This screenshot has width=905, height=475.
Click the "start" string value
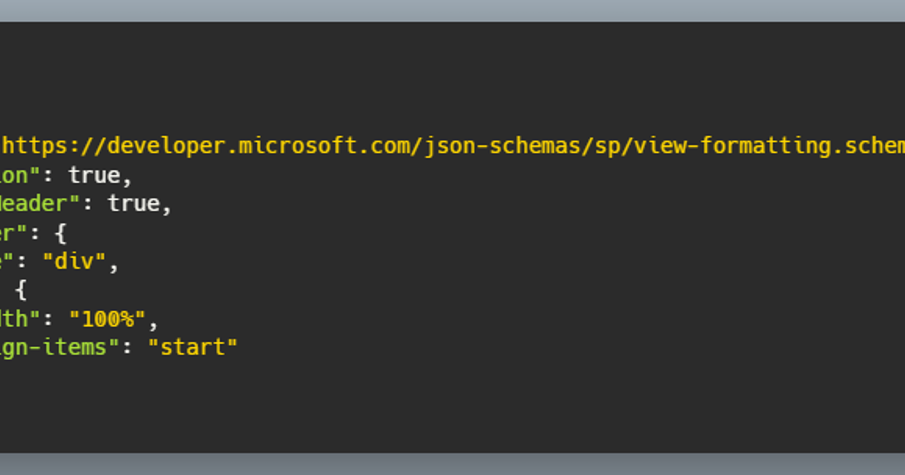point(193,348)
